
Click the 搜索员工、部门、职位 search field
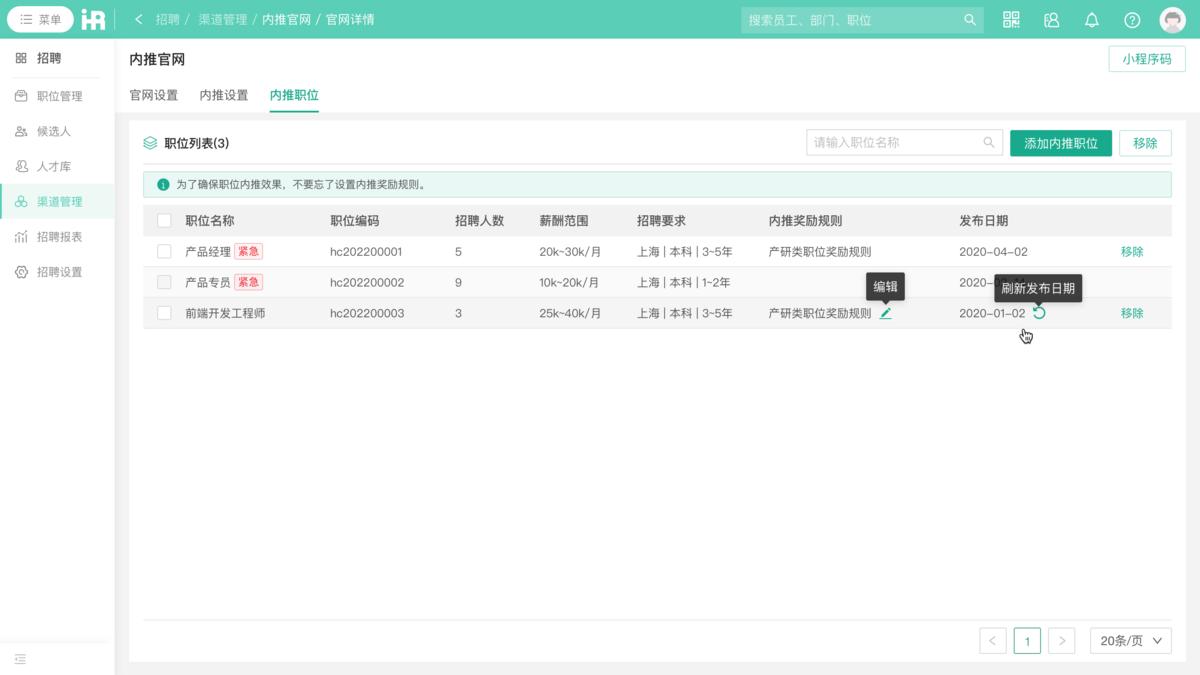pyautogui.click(x=860, y=19)
